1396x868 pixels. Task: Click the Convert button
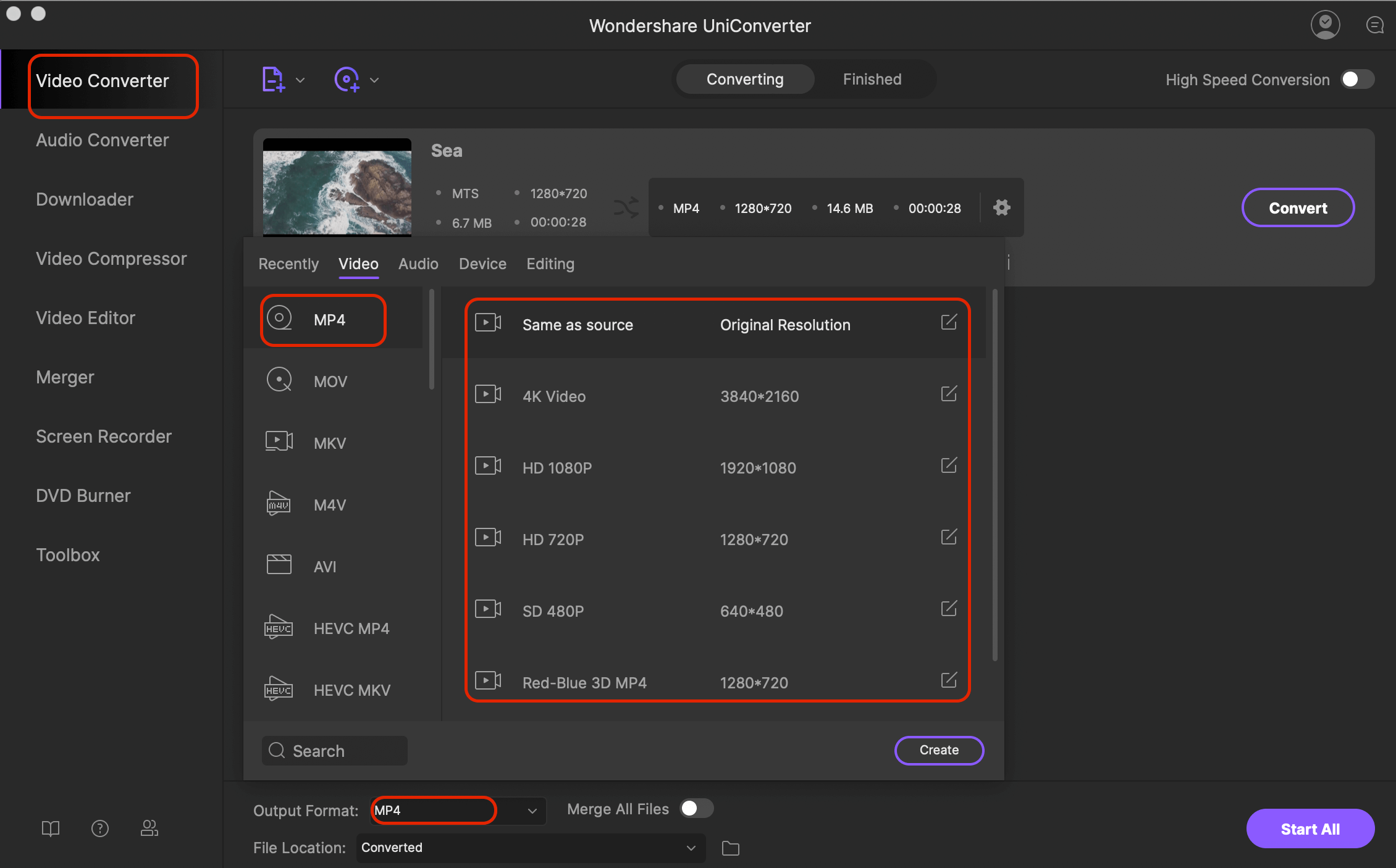tap(1298, 208)
